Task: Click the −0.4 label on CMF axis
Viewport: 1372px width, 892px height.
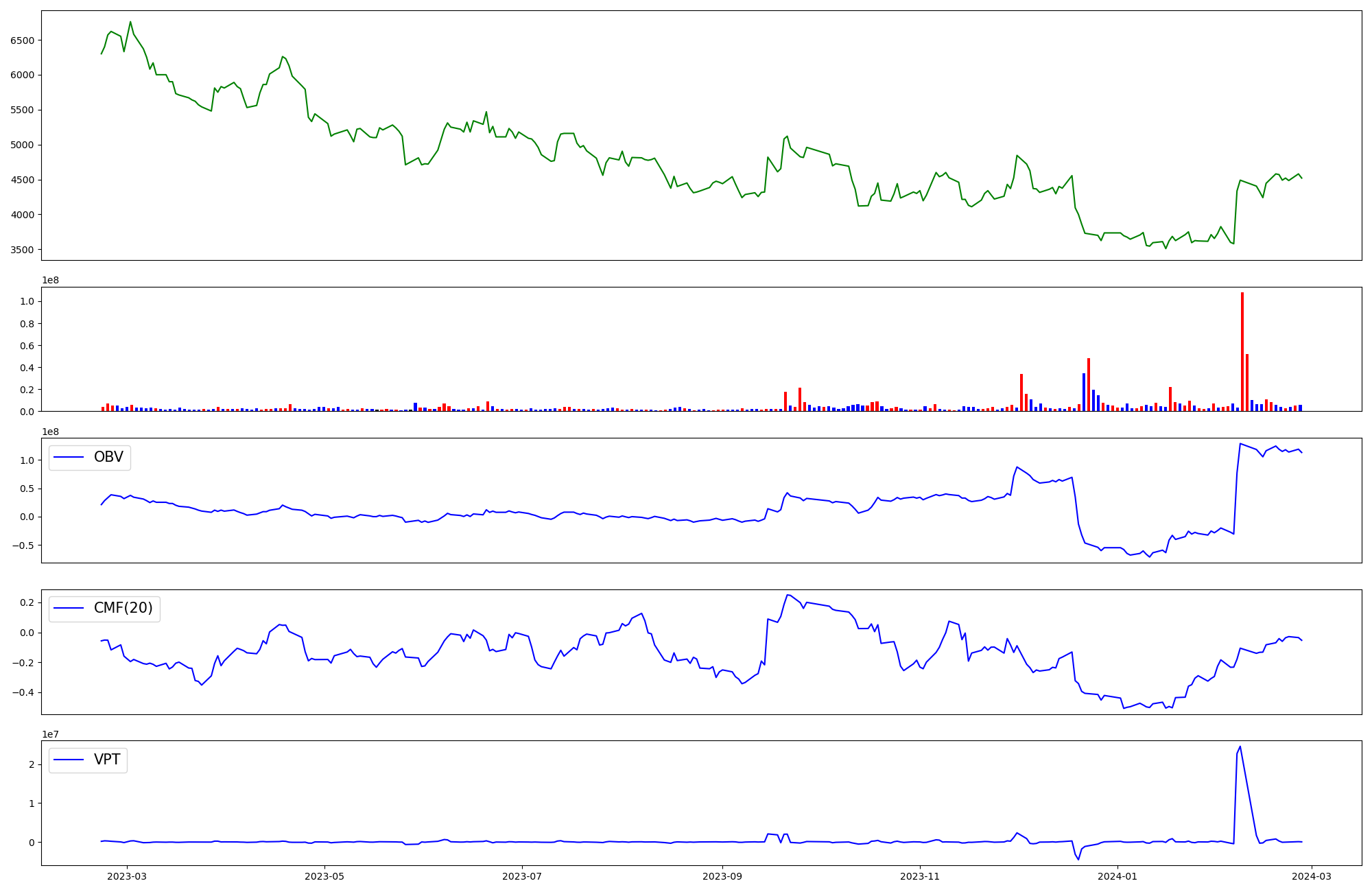Action: pos(23,692)
